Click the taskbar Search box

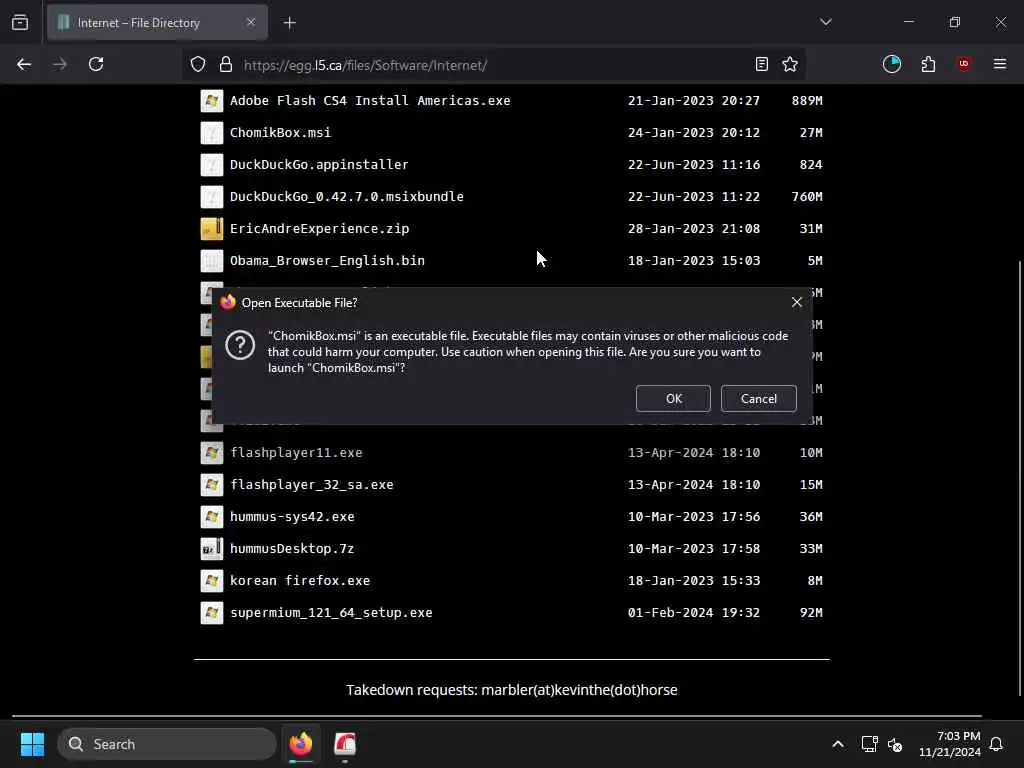tap(167, 744)
